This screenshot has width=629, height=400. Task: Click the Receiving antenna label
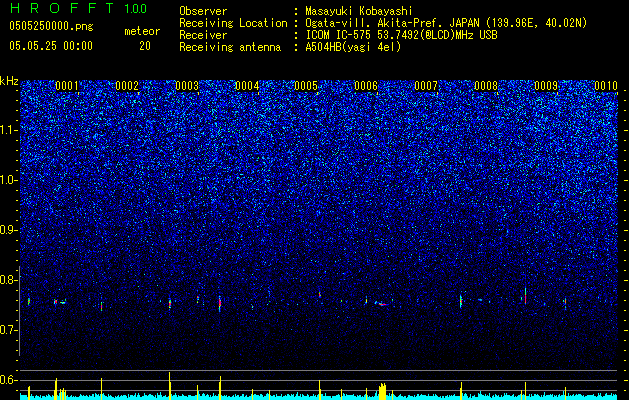click(x=230, y=47)
